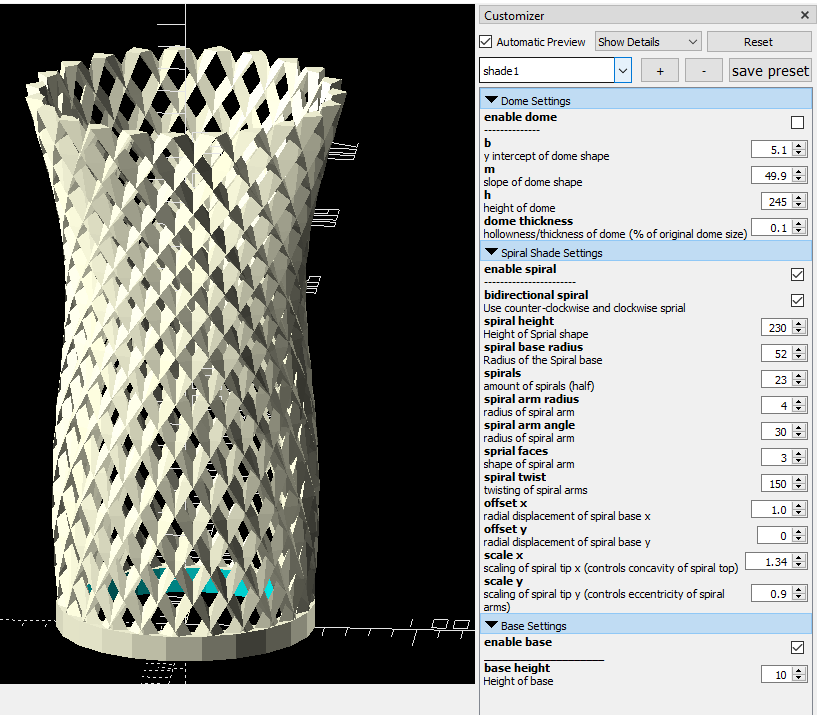
Task: Open the Show Details dropdown
Action: point(647,41)
